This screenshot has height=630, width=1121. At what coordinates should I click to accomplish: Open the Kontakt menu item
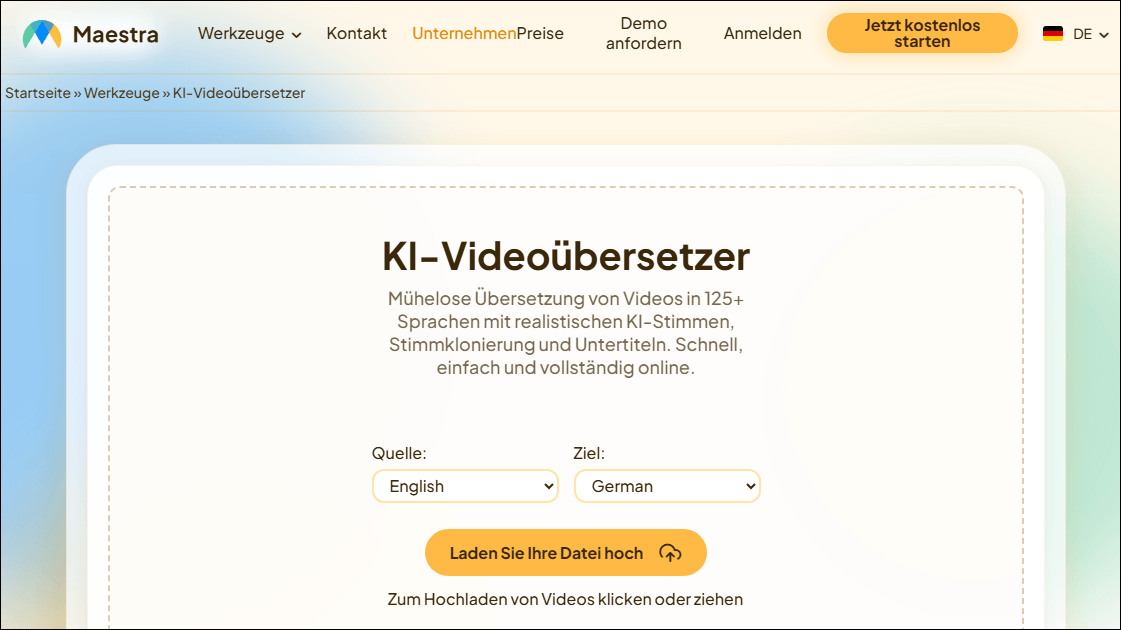(x=356, y=33)
